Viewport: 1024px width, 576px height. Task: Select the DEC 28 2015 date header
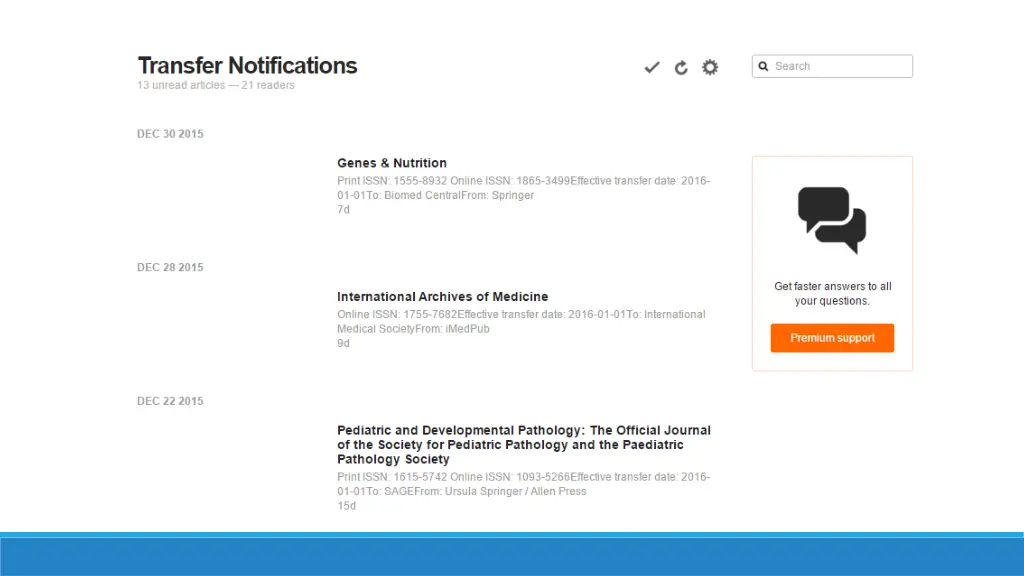pyautogui.click(x=170, y=267)
